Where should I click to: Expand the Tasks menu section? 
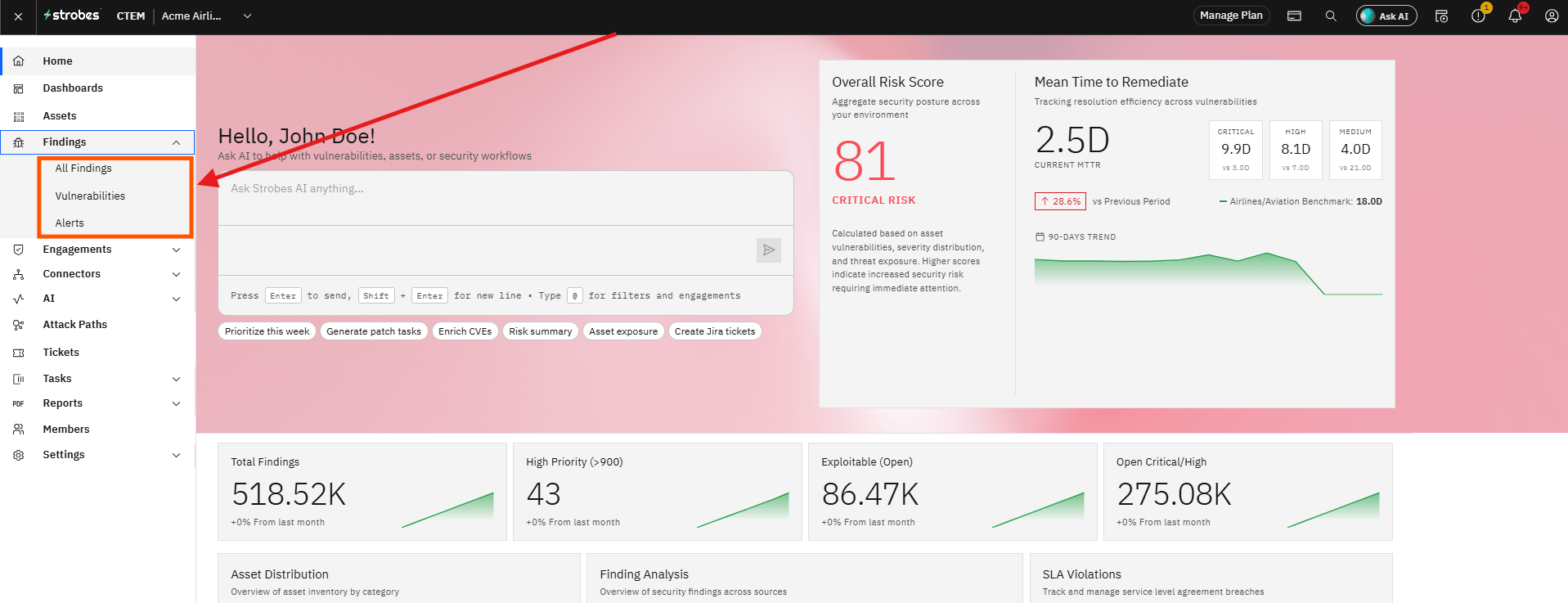tap(176, 379)
